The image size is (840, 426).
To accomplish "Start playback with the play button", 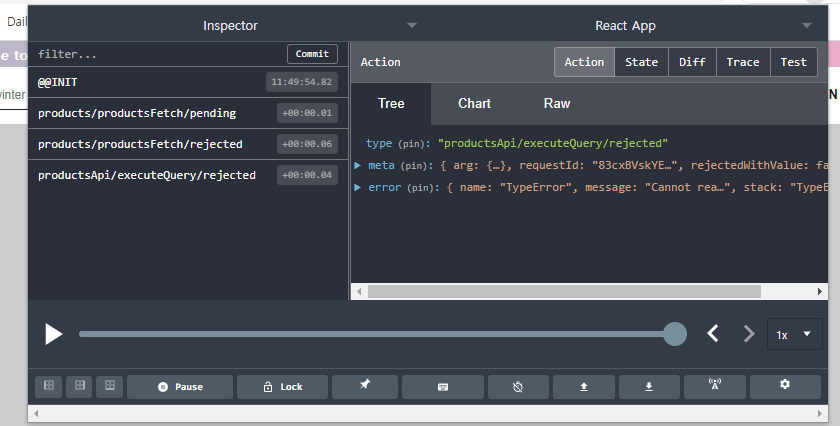I will coord(54,334).
